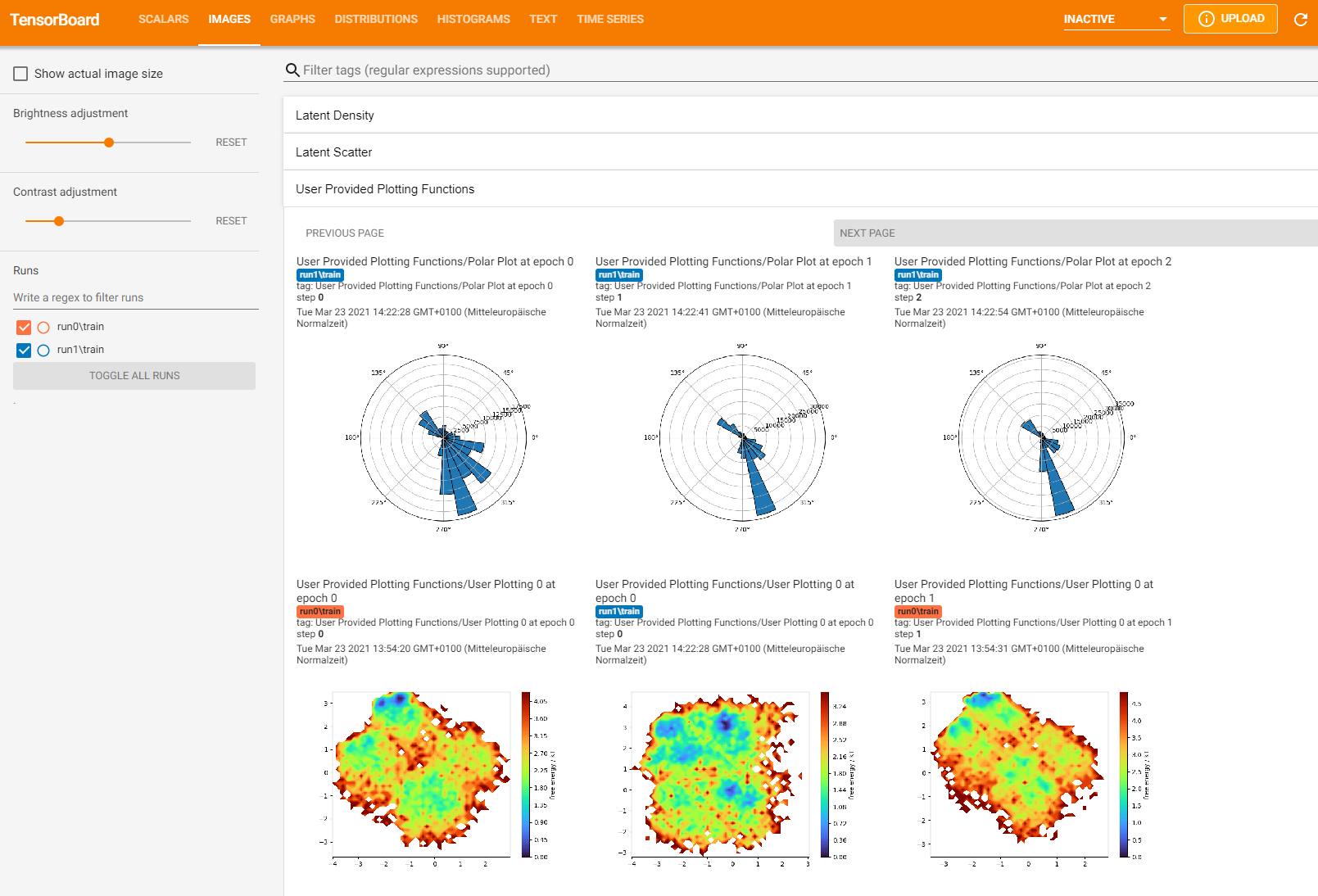Toggle Show actual image size checkbox

pyautogui.click(x=21, y=74)
